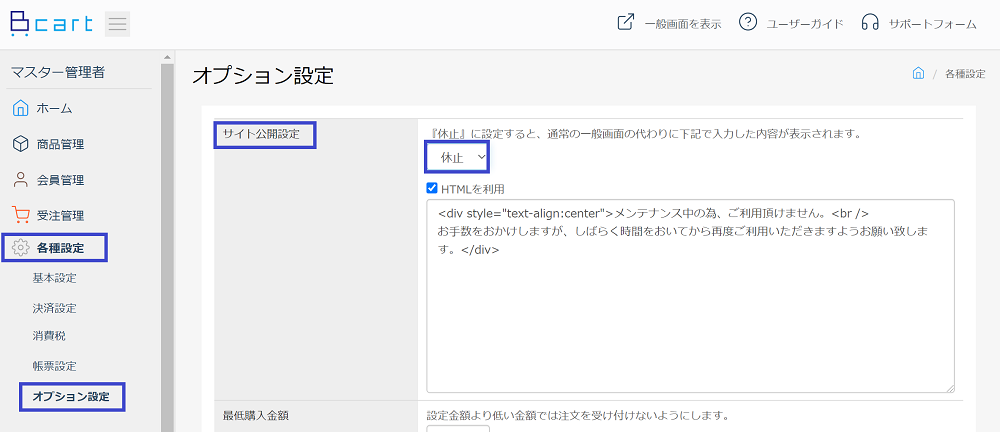
Task: Click the box icon beside 商品管理
Action: point(20,144)
